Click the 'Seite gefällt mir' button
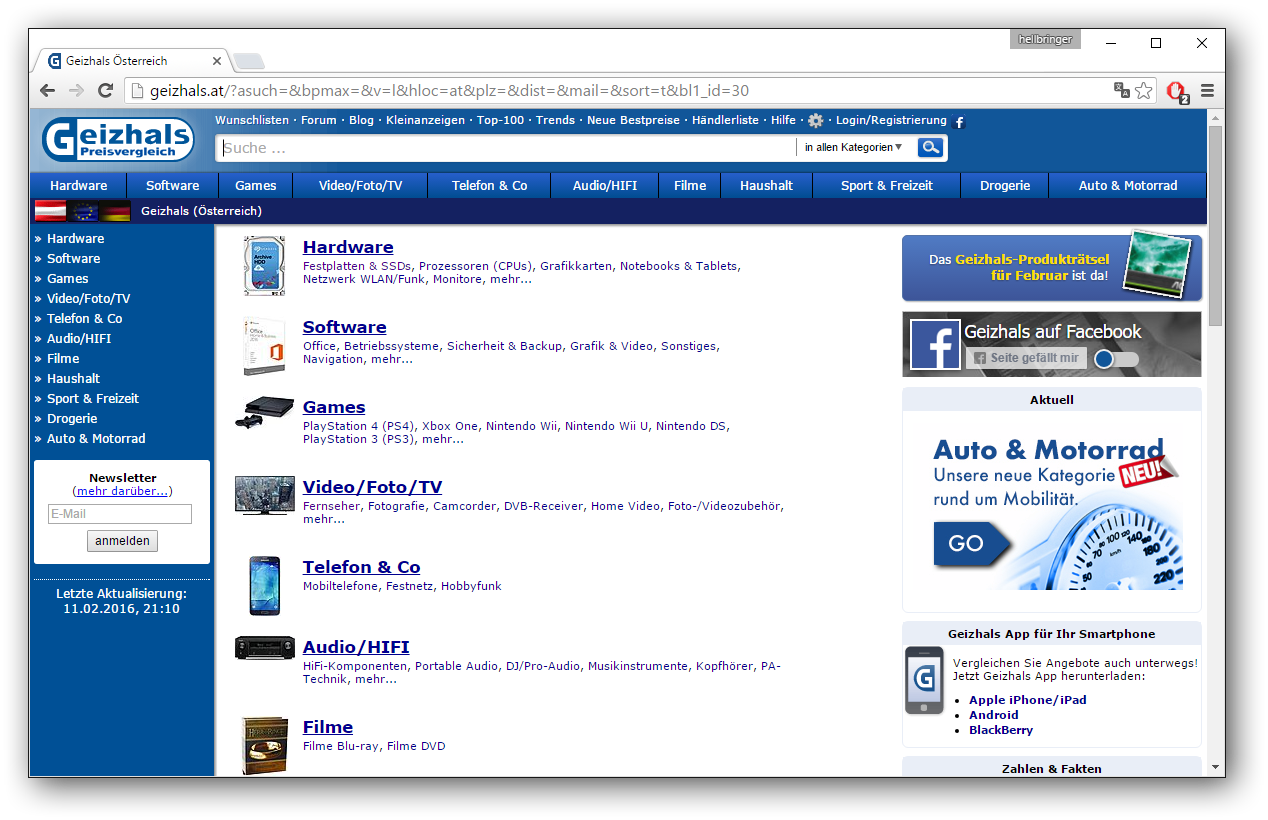This screenshot has width=1268, height=820. click(x=1026, y=358)
